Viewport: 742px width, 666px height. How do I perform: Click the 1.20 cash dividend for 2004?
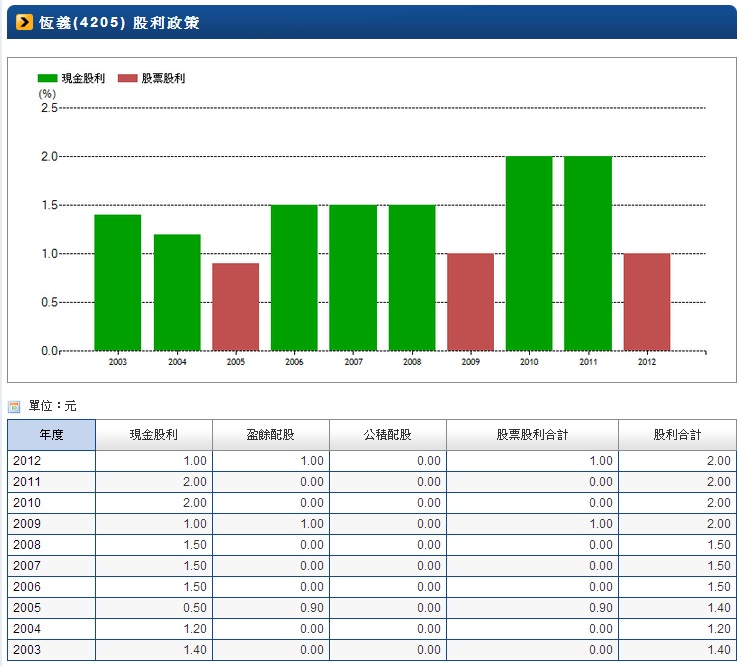pyautogui.click(x=195, y=629)
